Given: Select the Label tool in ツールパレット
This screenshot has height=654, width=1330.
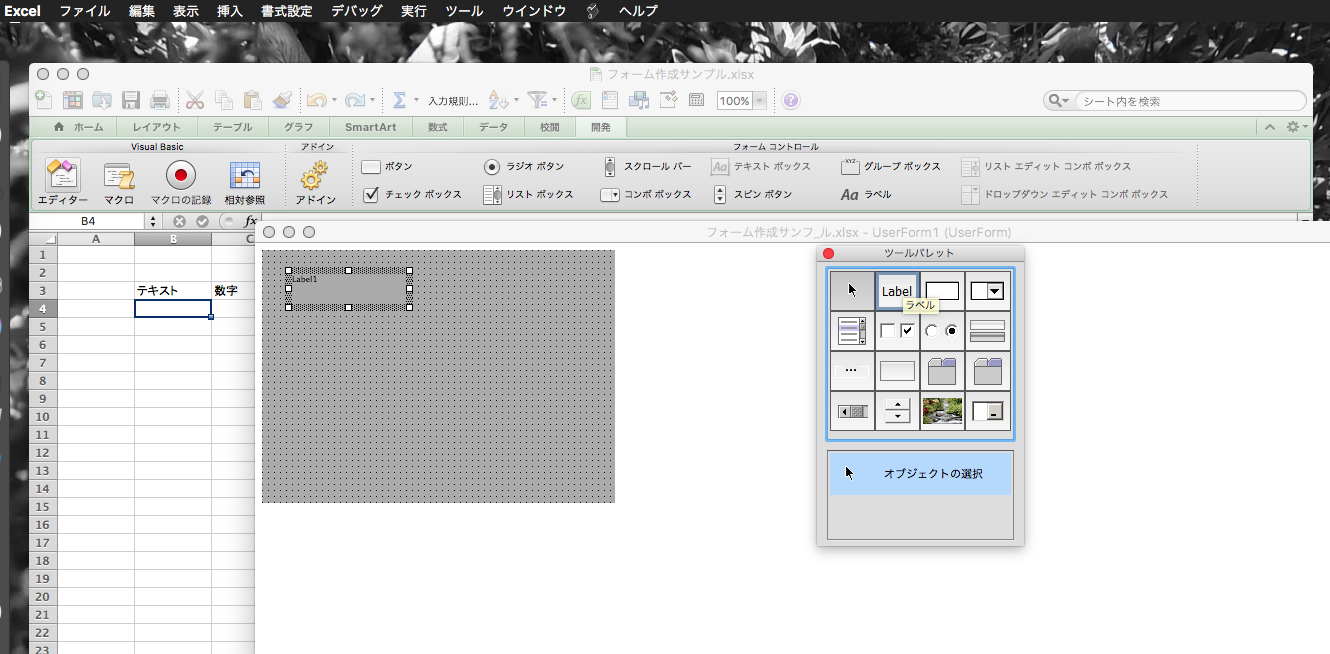Looking at the screenshot, I should (x=897, y=291).
